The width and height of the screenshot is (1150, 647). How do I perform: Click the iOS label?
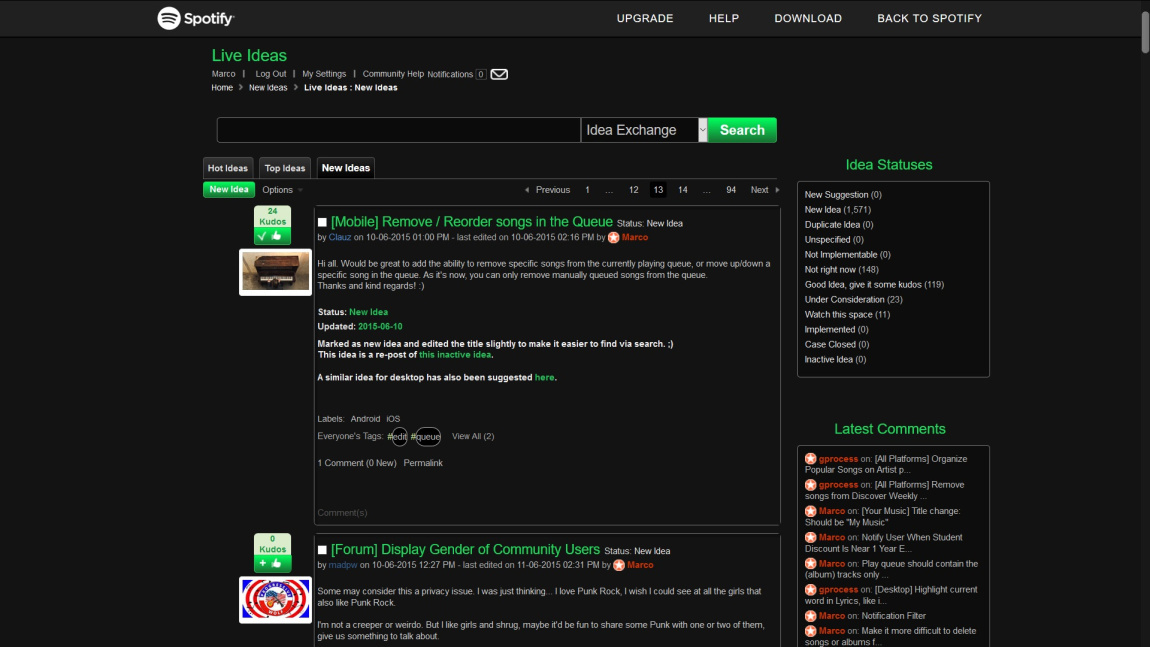point(393,419)
